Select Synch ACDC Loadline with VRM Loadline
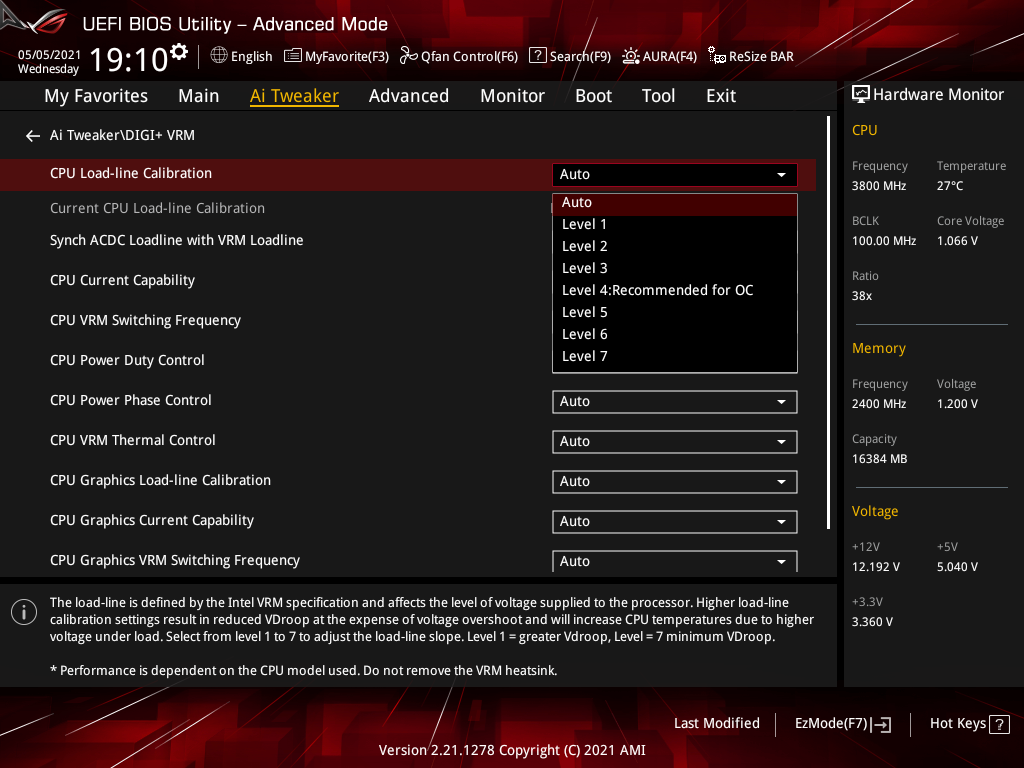This screenshot has width=1024, height=768. 176,240
